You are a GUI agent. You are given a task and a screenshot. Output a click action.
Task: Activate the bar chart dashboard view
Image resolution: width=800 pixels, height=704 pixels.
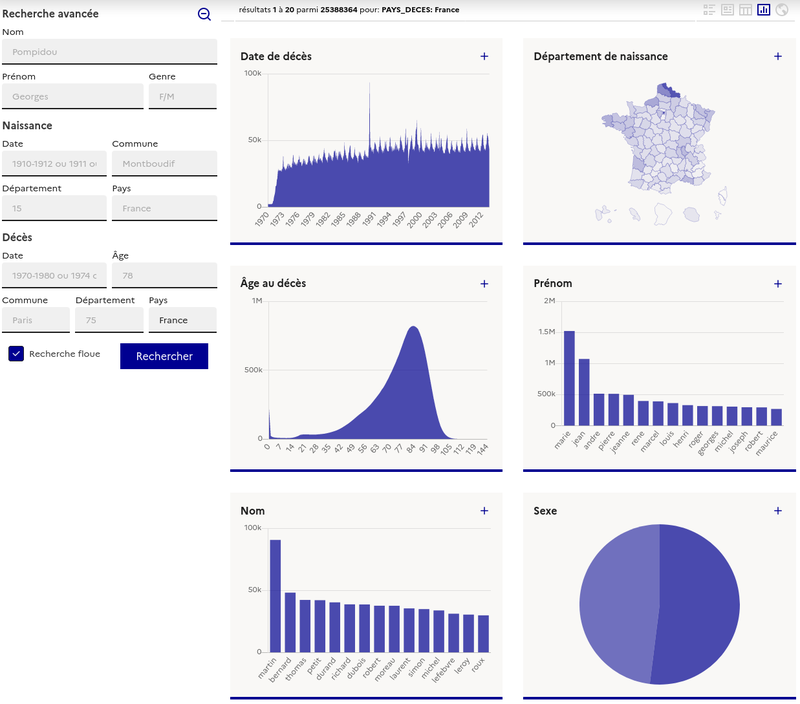click(x=763, y=9)
